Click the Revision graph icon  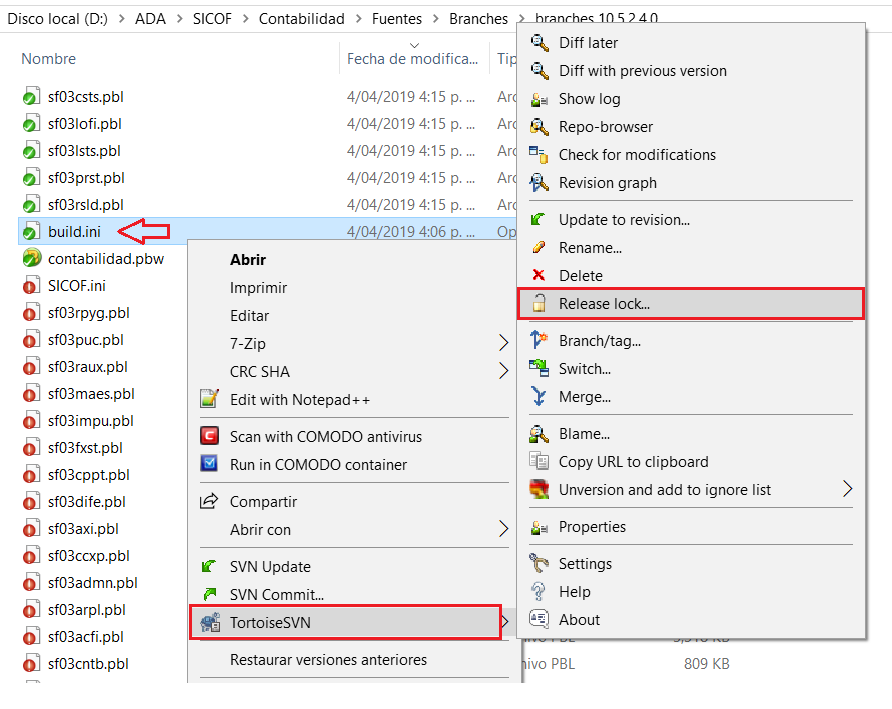[540, 183]
